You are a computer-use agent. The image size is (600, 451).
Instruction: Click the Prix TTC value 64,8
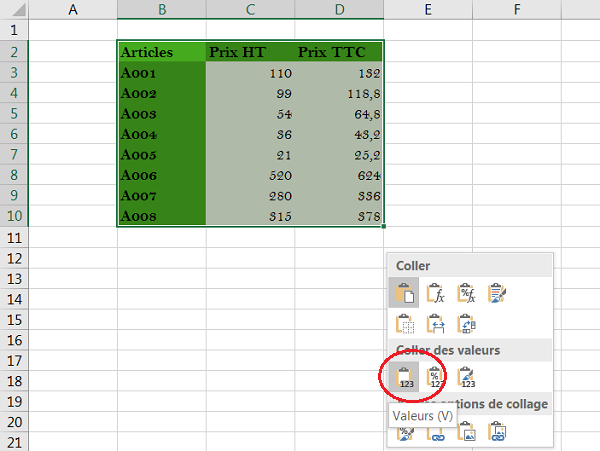click(339, 113)
